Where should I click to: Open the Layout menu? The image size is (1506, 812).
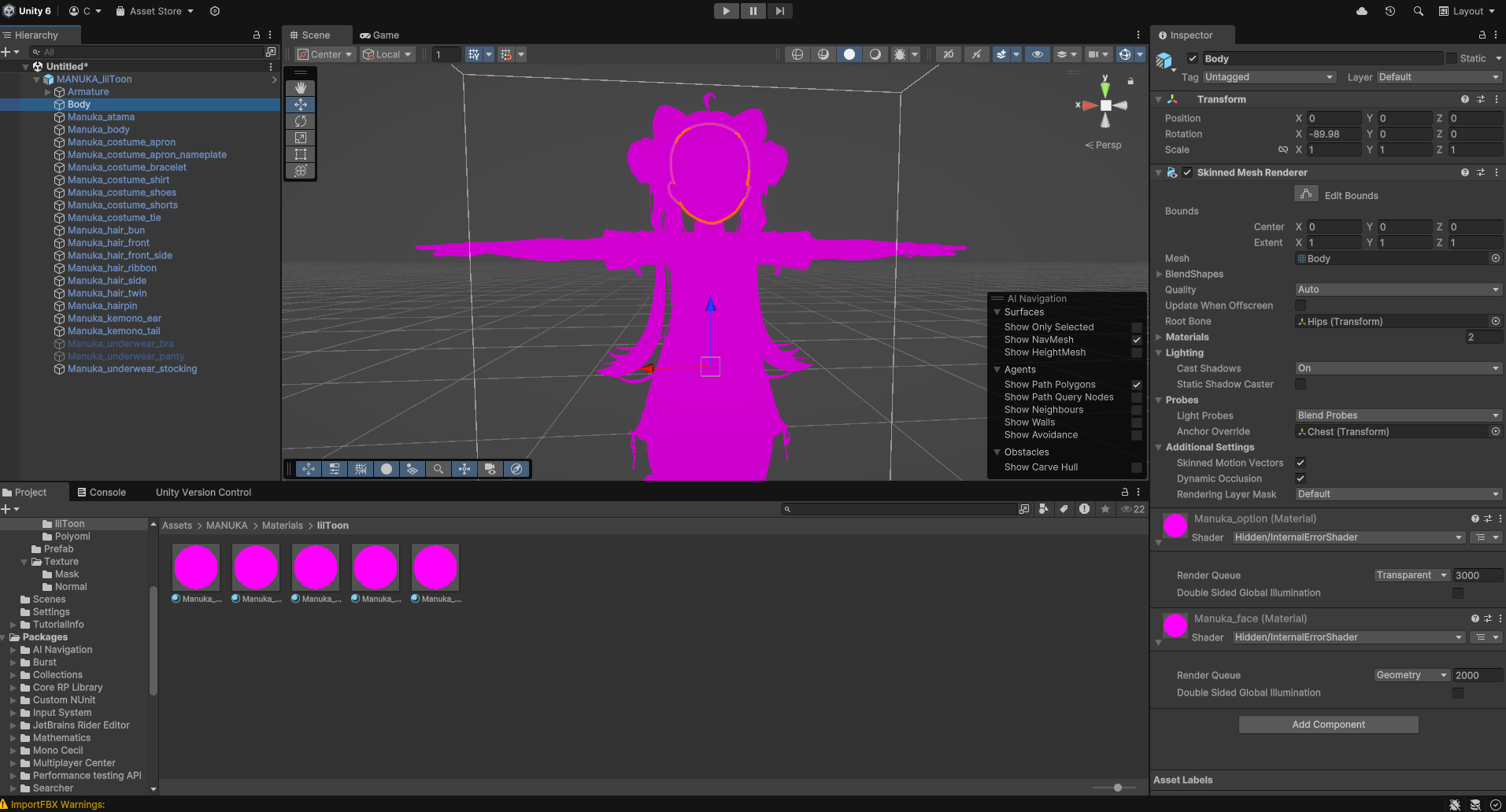coord(1467,11)
